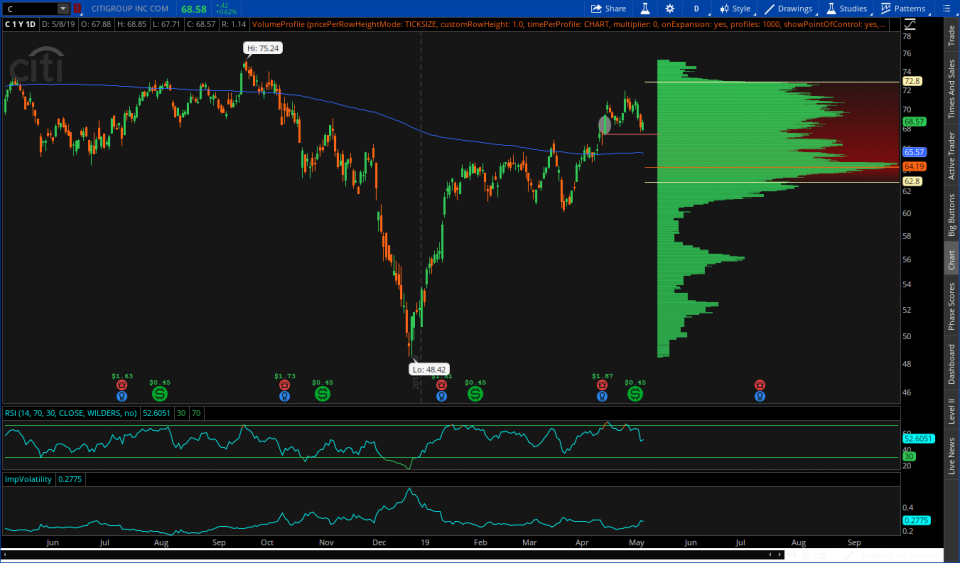Click the earnings phone icon labeled $1.87
The image size is (960, 563).
(602, 385)
